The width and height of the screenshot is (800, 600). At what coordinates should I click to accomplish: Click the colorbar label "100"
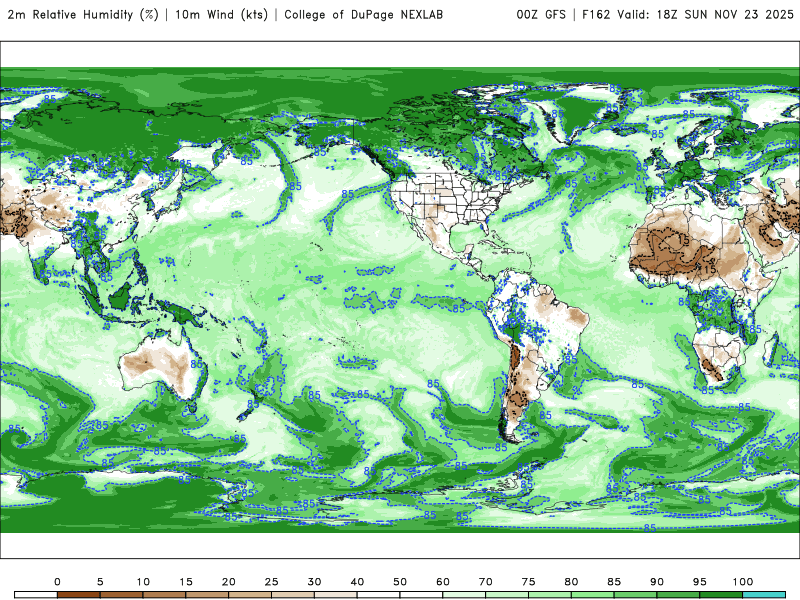[x=743, y=582]
